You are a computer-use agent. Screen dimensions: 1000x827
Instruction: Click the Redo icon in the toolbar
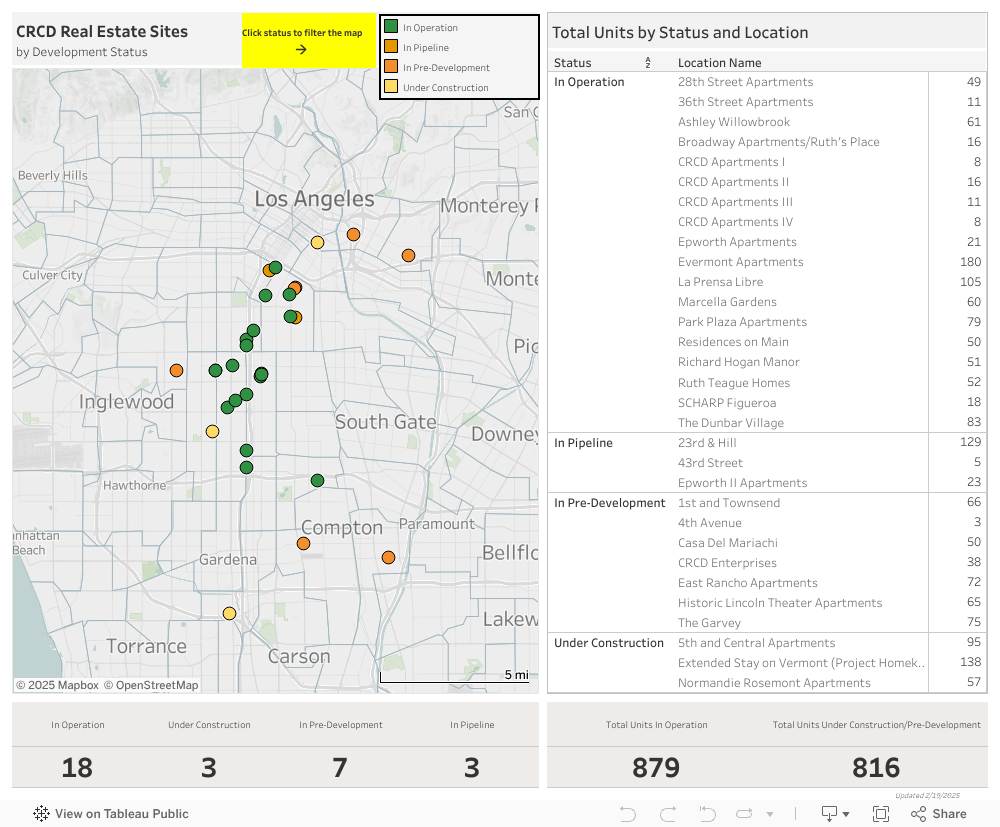[668, 814]
